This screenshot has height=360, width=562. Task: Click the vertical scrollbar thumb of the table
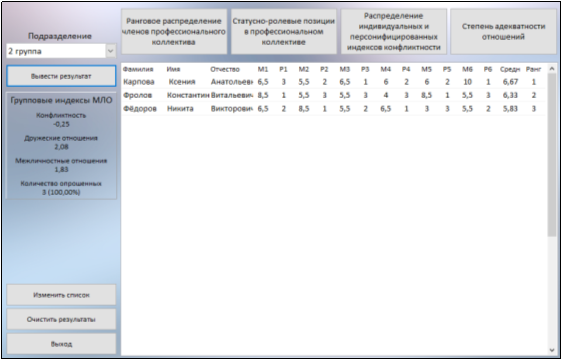(552, 155)
